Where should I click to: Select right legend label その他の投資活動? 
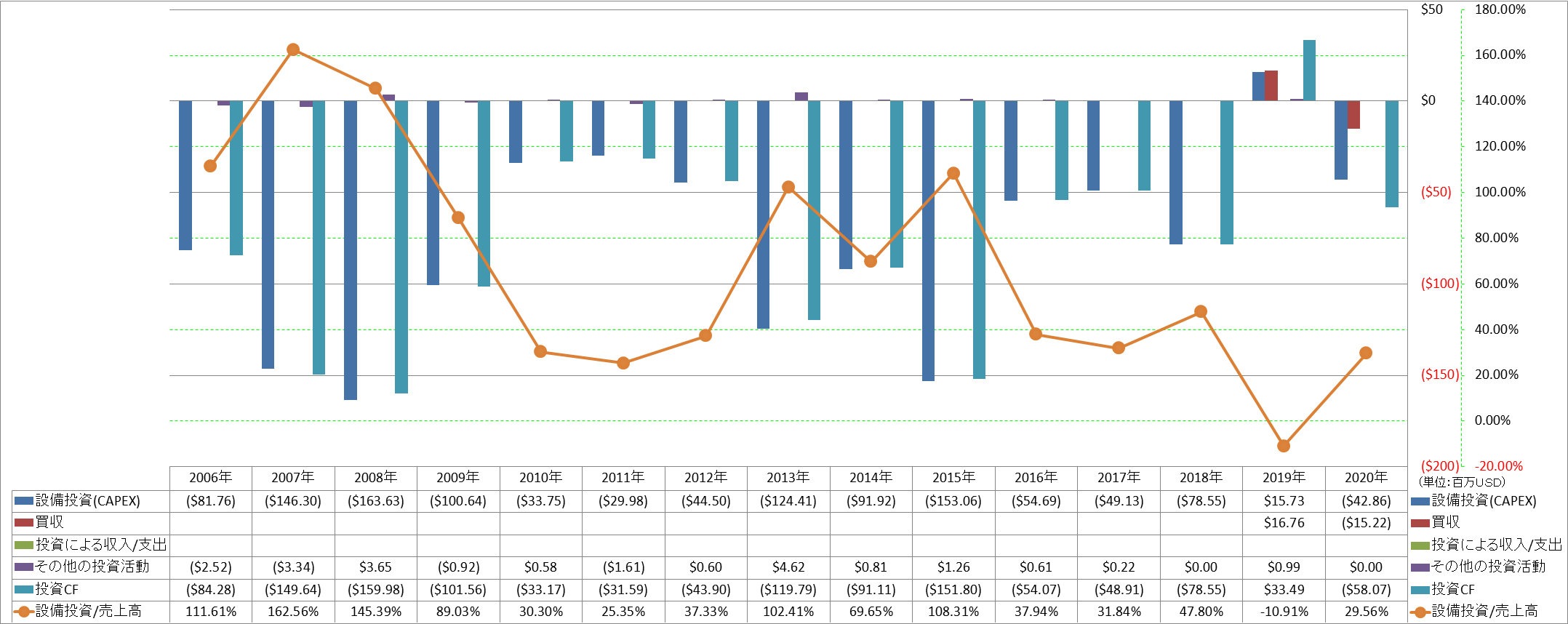[x=1488, y=567]
